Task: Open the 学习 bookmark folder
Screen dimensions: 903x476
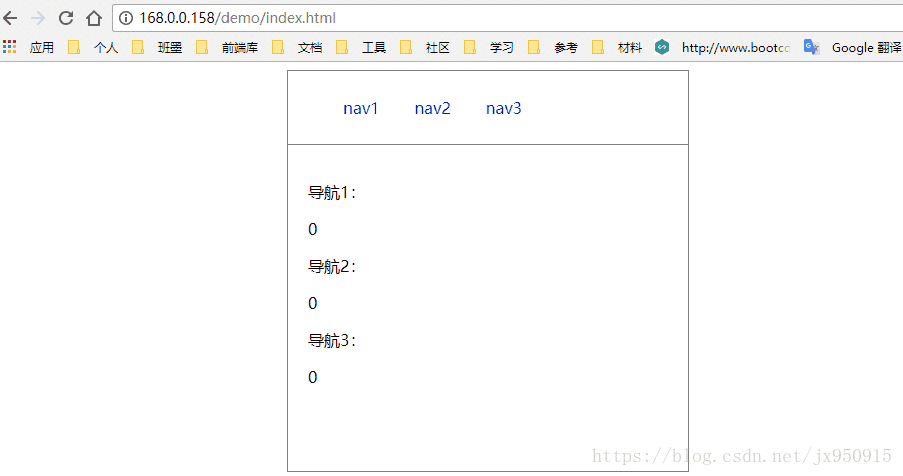Action: point(489,47)
